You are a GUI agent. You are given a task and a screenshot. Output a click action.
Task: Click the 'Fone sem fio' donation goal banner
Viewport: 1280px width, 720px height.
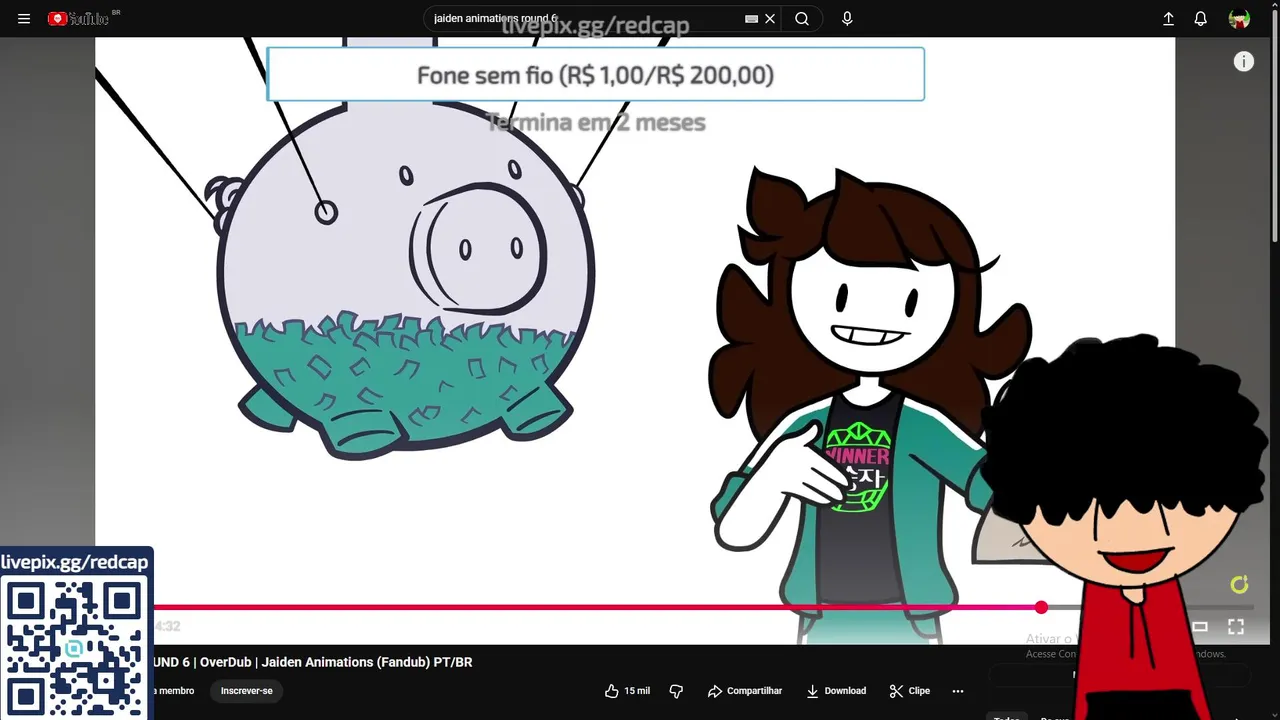(x=595, y=75)
